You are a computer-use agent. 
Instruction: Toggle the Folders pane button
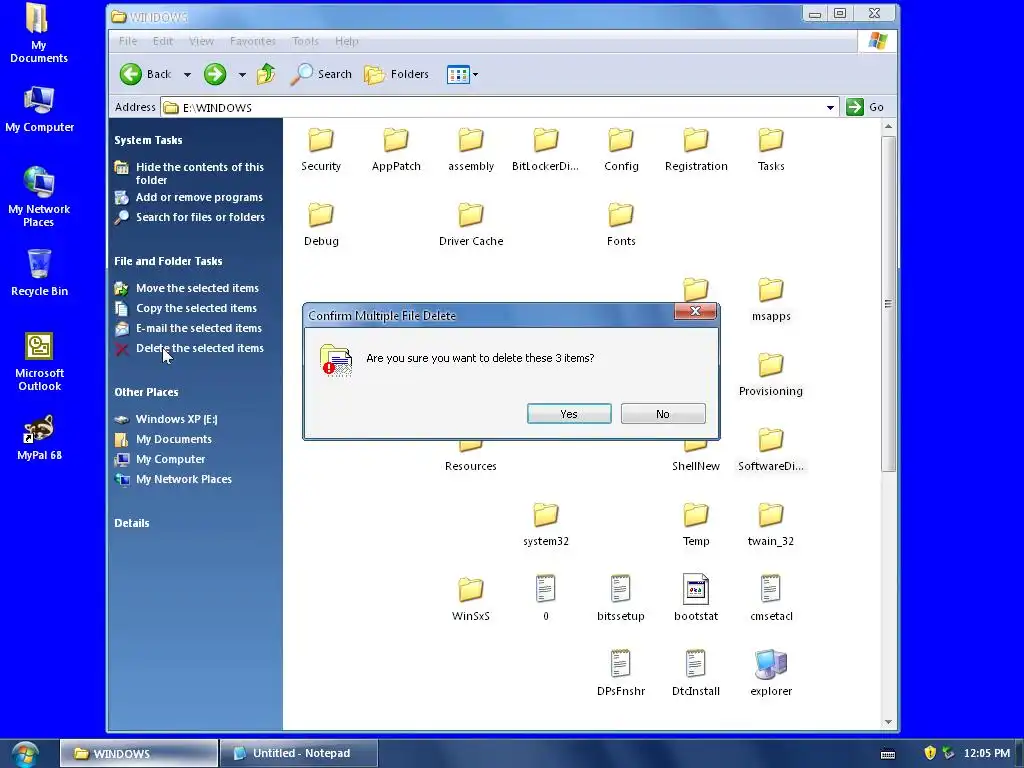396,74
